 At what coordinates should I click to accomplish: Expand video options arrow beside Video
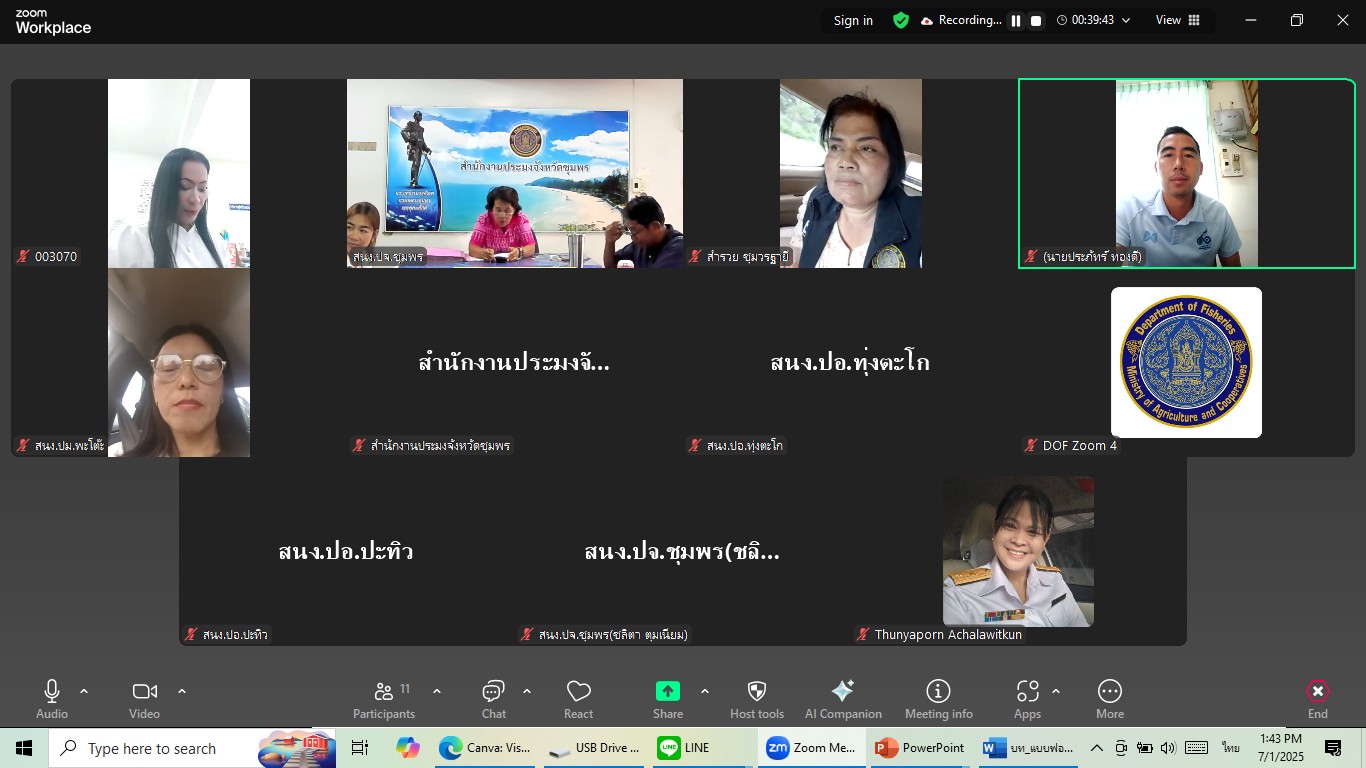[182, 691]
